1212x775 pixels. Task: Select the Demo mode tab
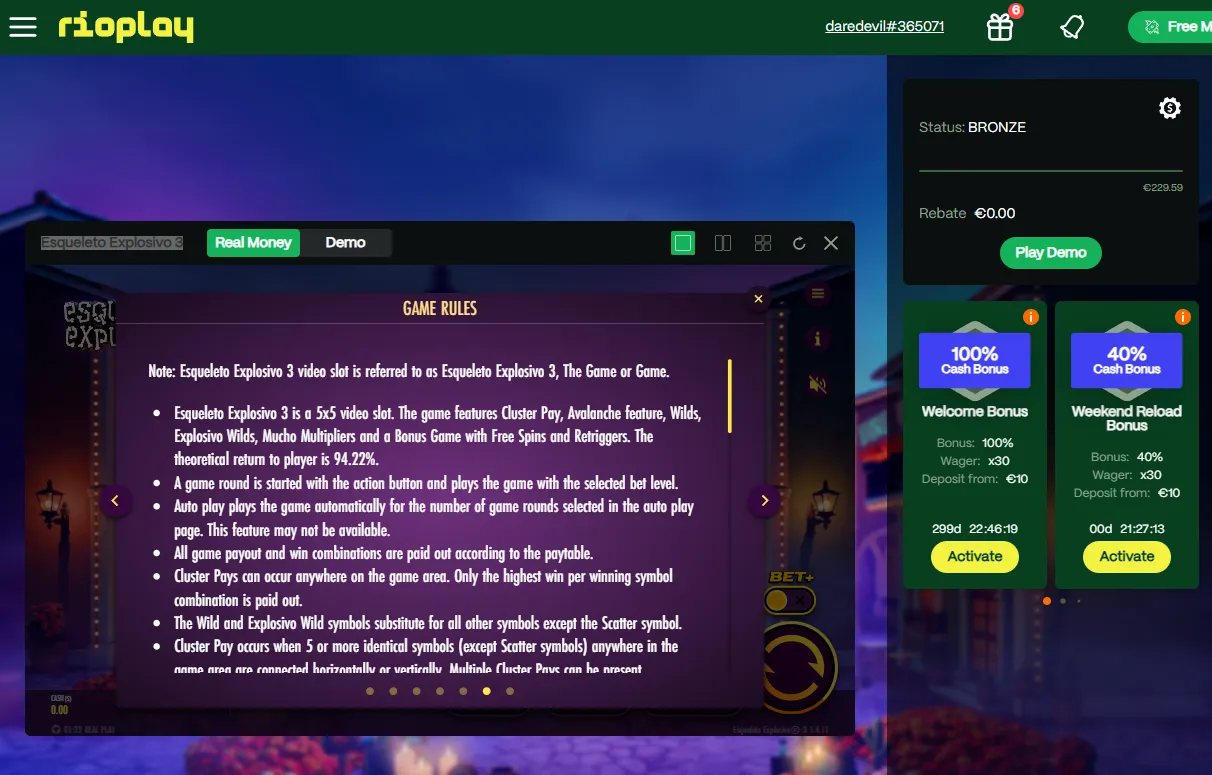click(345, 243)
